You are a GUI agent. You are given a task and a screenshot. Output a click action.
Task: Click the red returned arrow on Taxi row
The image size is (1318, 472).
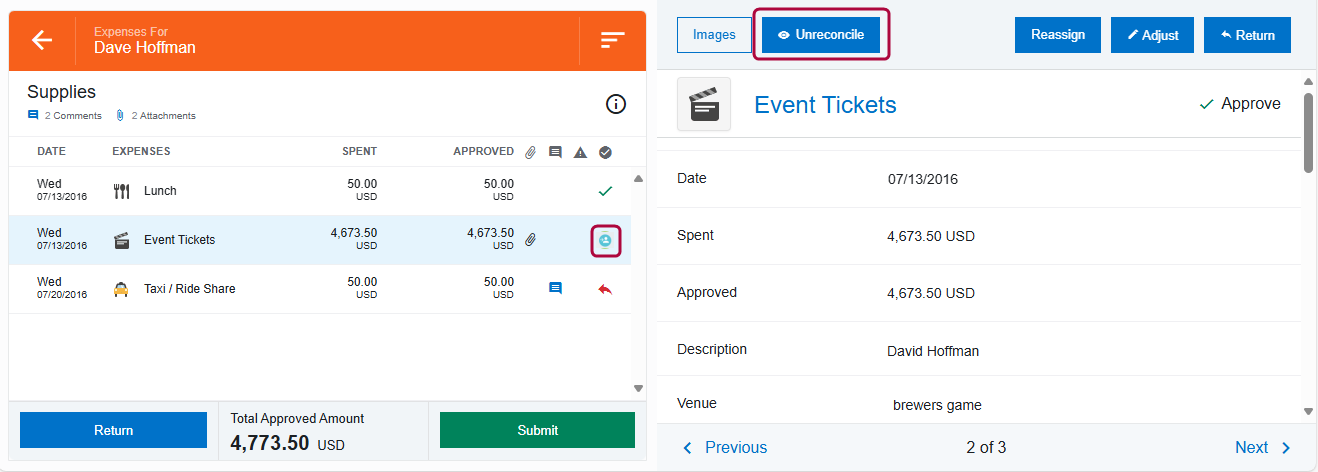[605, 289]
